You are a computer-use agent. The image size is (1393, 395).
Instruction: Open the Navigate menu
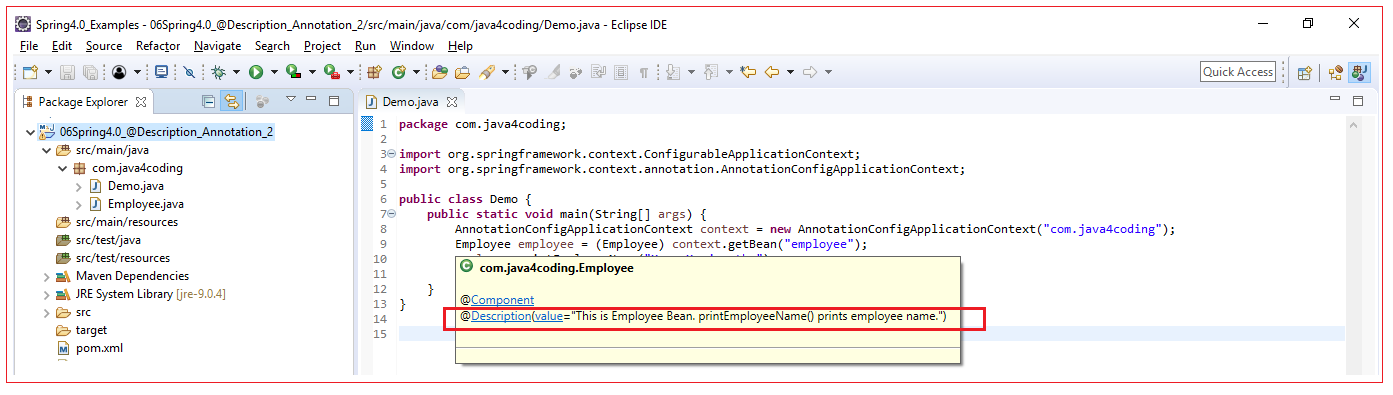pyautogui.click(x=217, y=46)
